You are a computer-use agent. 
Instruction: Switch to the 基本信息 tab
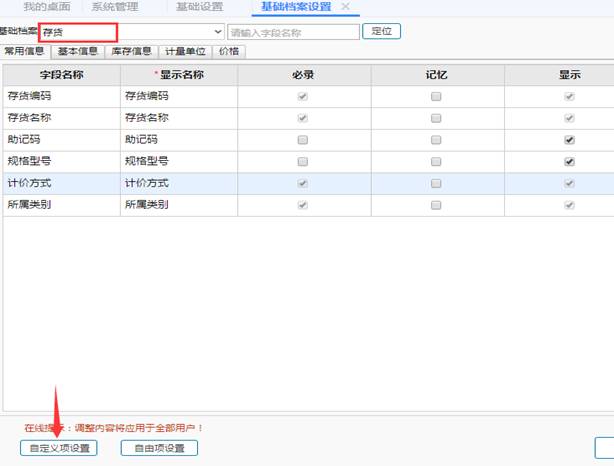click(77, 51)
